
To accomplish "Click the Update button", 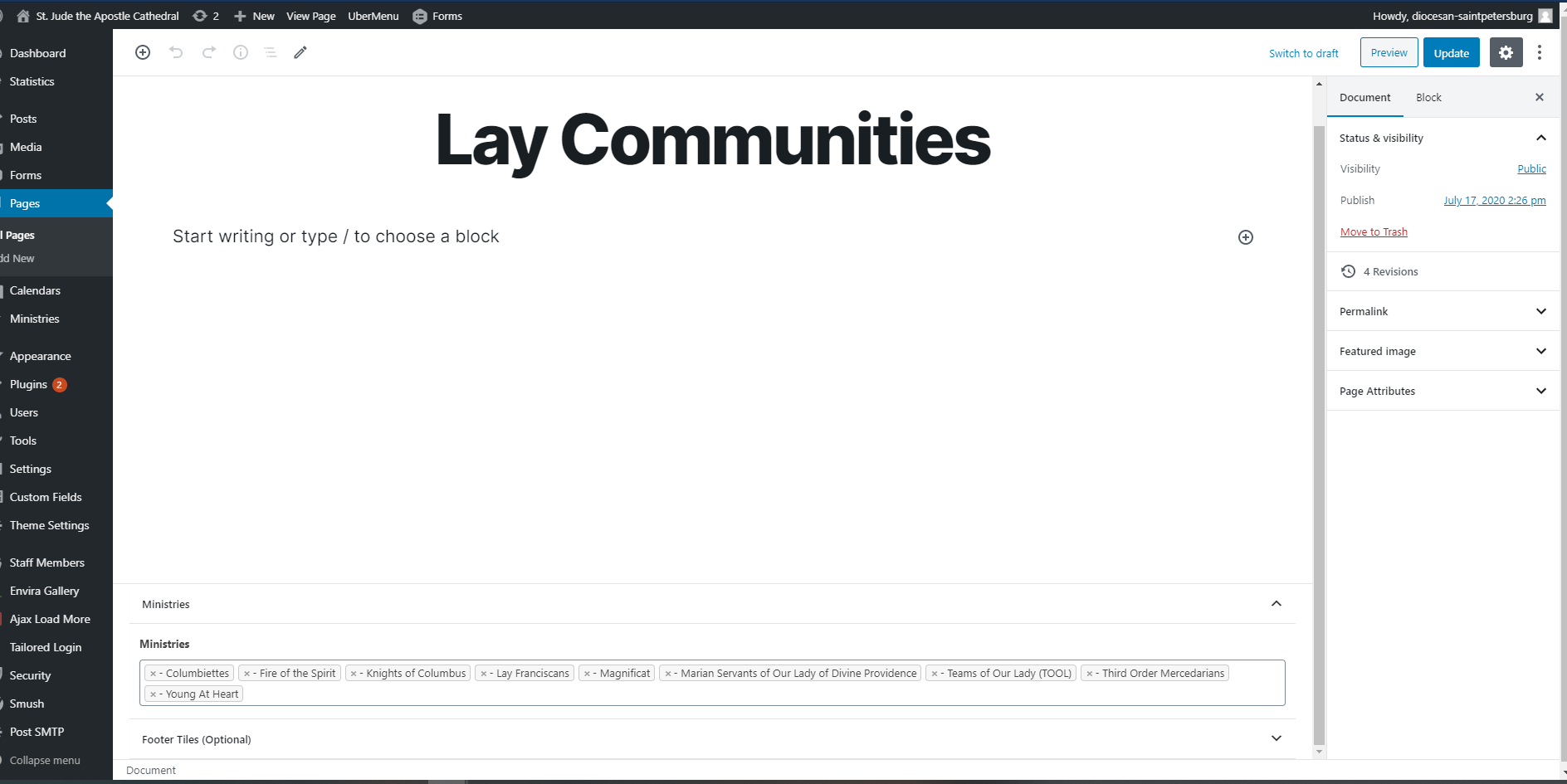I will pos(1451,52).
